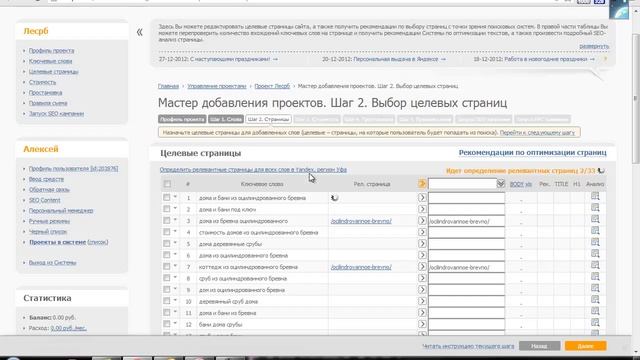
Task: Open the row 3 actions dropdown arrow
Action: point(175,220)
